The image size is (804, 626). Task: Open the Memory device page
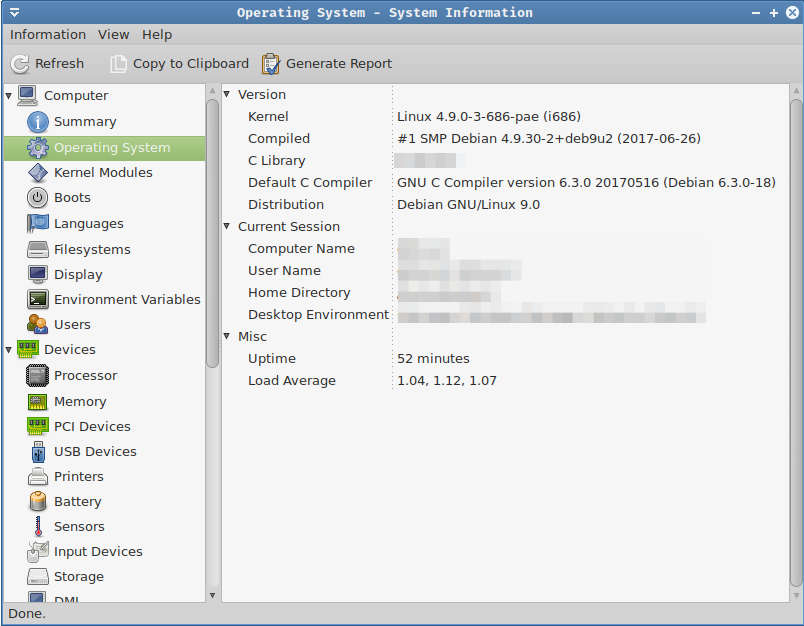(x=80, y=401)
